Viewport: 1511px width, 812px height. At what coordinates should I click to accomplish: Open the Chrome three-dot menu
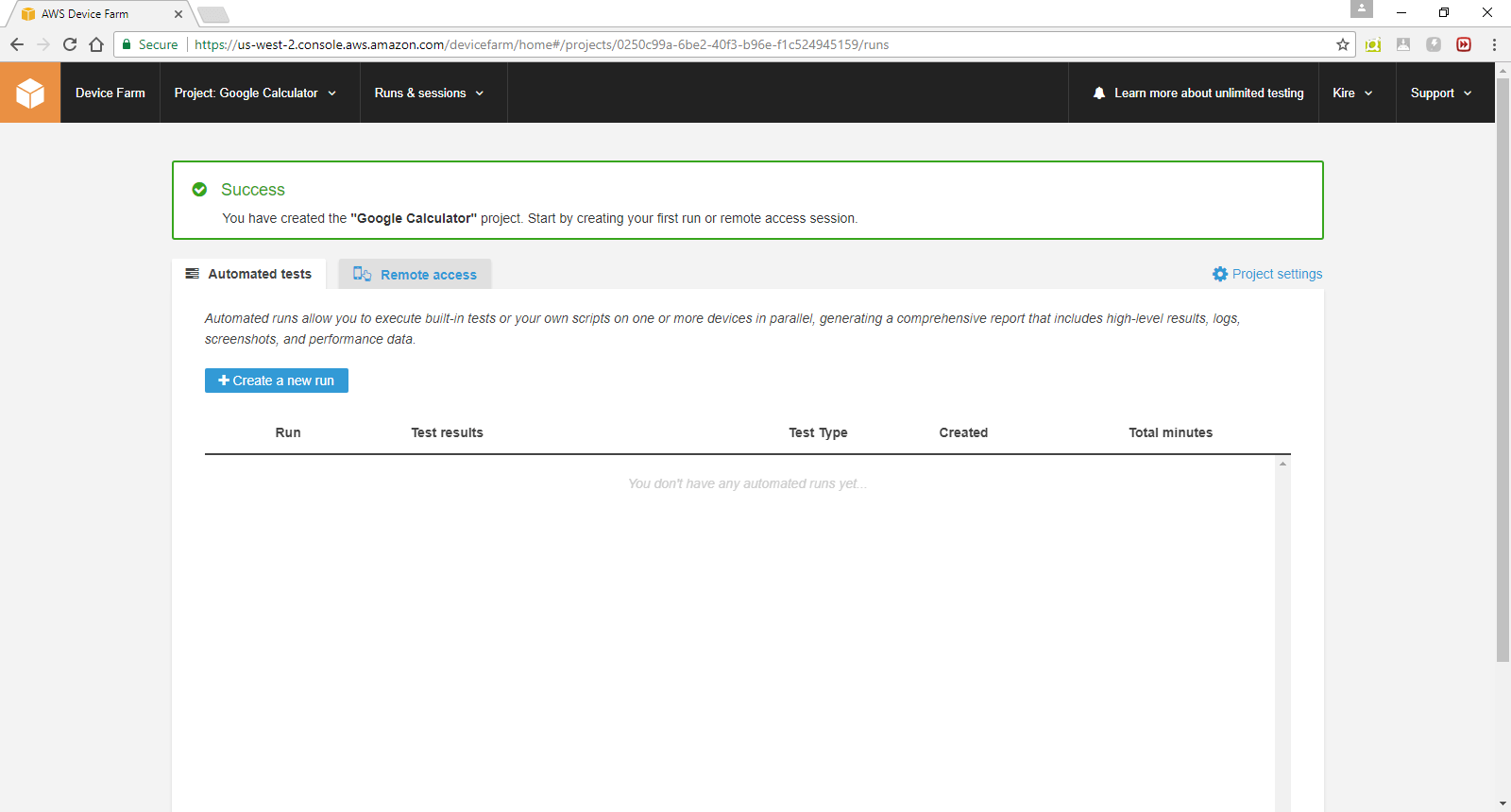tap(1494, 44)
